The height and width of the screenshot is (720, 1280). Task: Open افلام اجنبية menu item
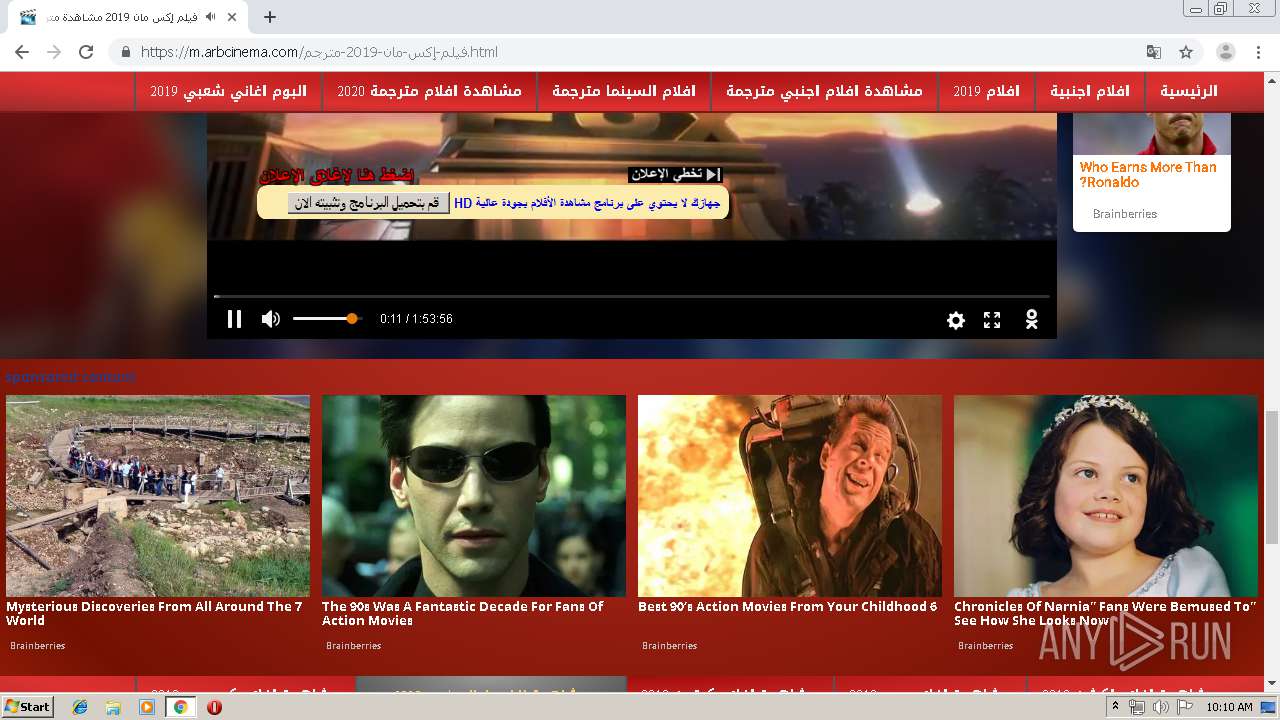tap(1090, 91)
